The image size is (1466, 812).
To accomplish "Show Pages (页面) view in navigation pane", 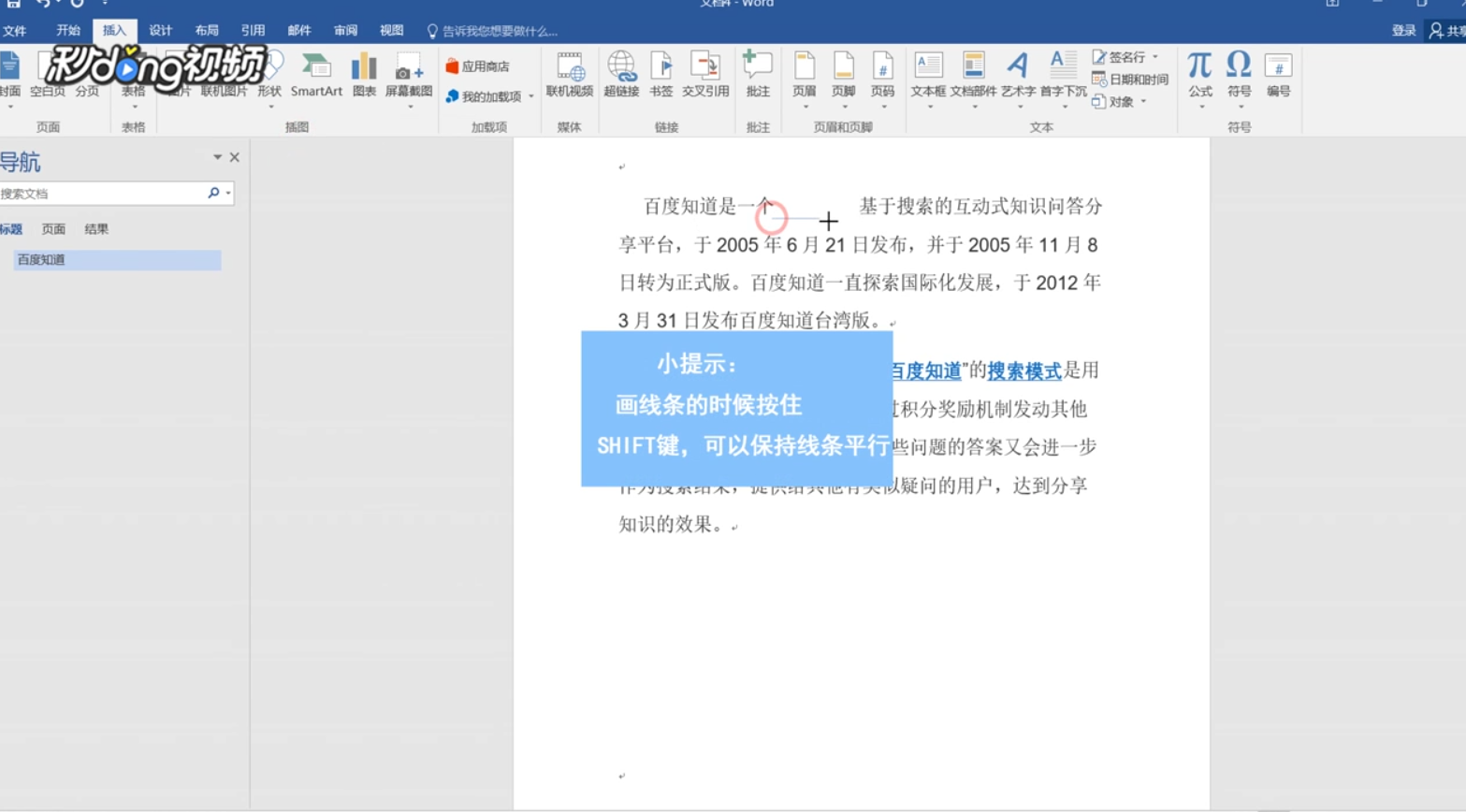I will tap(53, 228).
